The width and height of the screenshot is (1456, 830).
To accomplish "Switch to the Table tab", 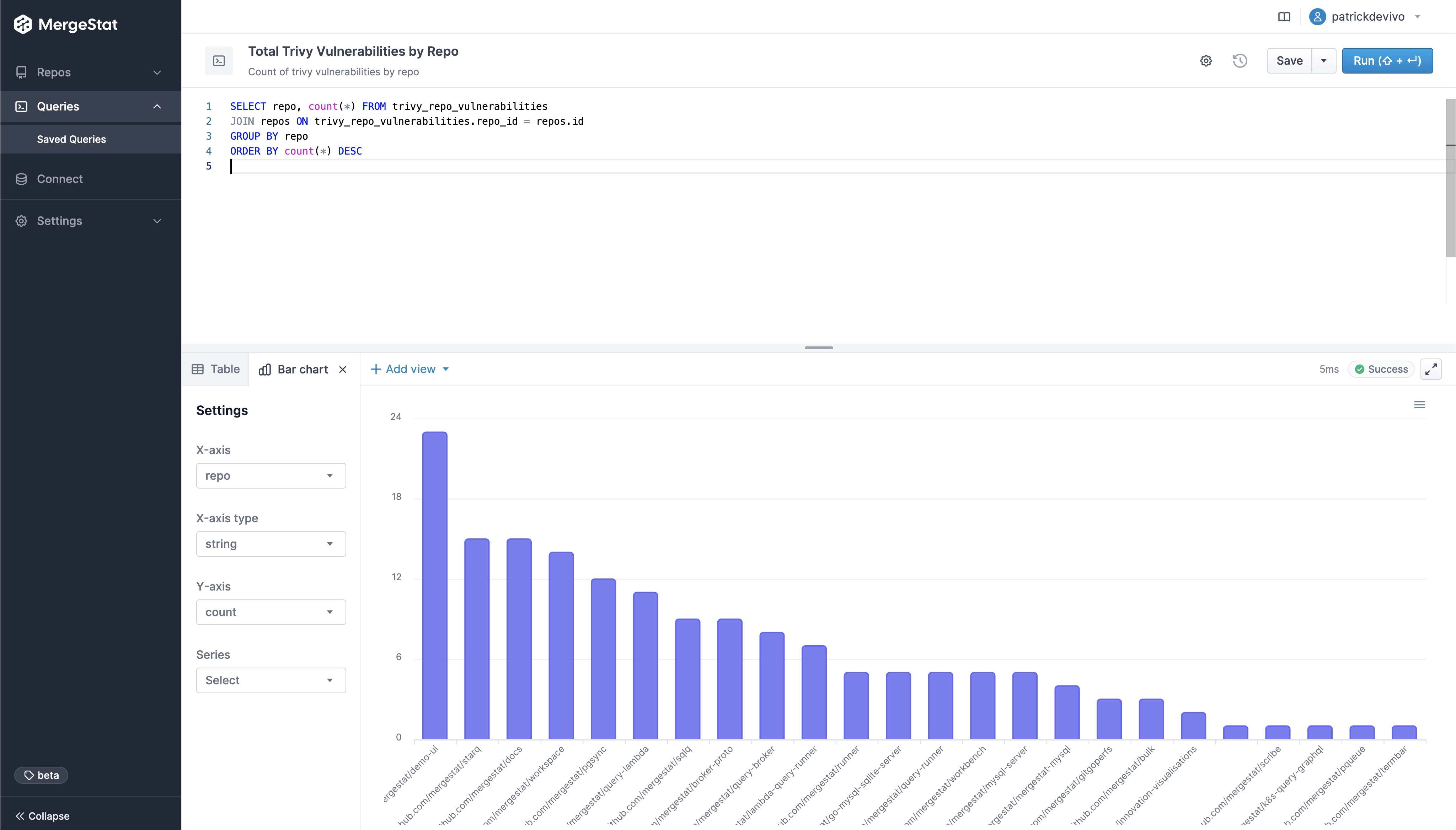I will [215, 370].
